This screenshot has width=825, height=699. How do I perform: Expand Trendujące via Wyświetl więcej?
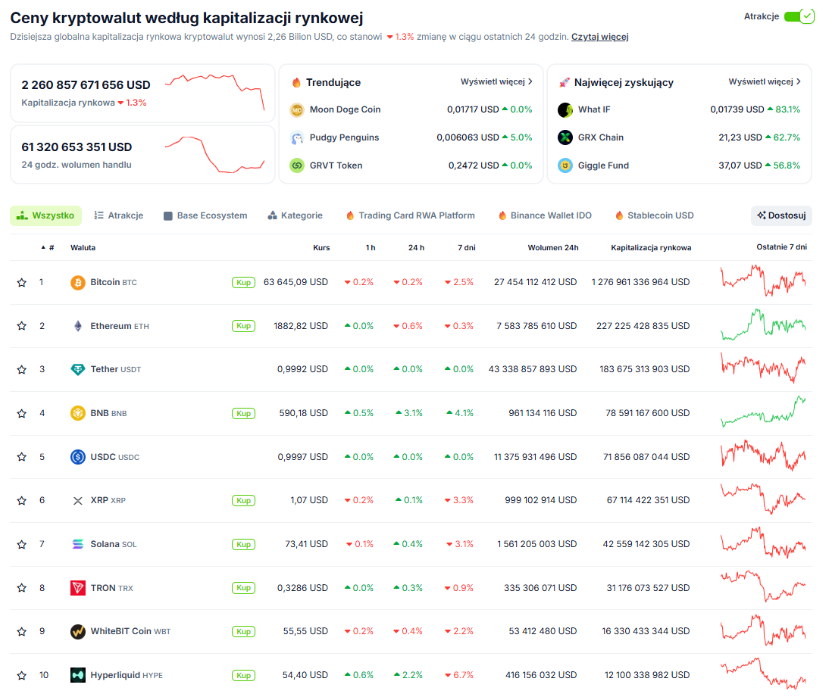(496, 82)
